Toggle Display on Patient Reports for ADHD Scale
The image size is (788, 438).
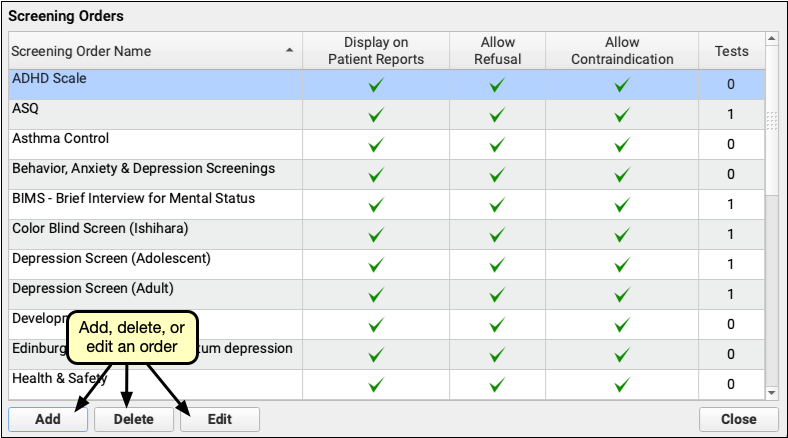click(x=376, y=85)
